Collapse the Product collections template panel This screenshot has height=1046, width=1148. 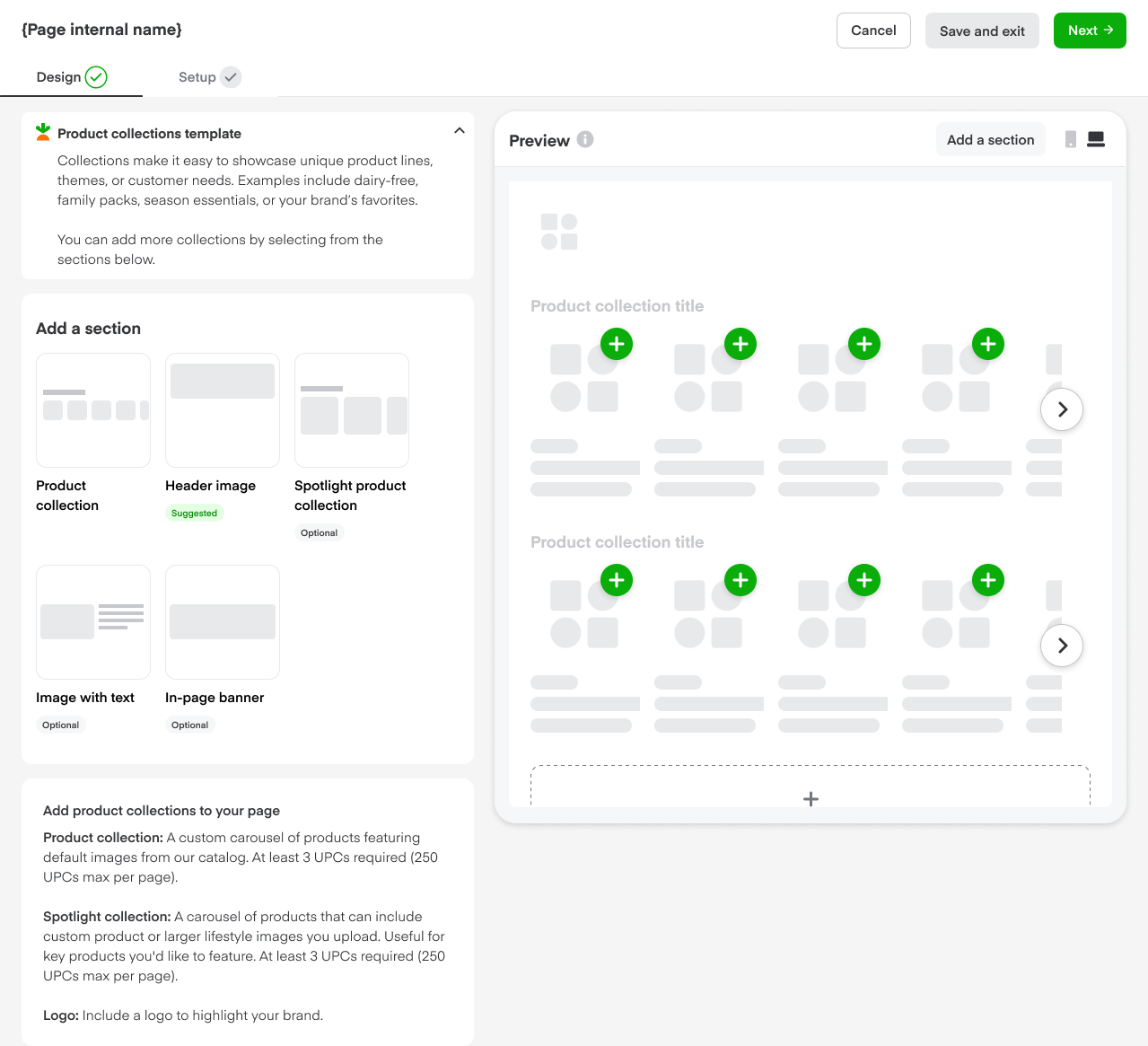tap(459, 131)
